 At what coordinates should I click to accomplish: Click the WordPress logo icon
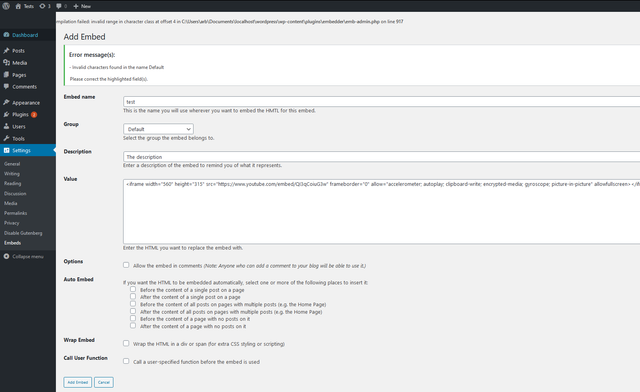[6, 6]
